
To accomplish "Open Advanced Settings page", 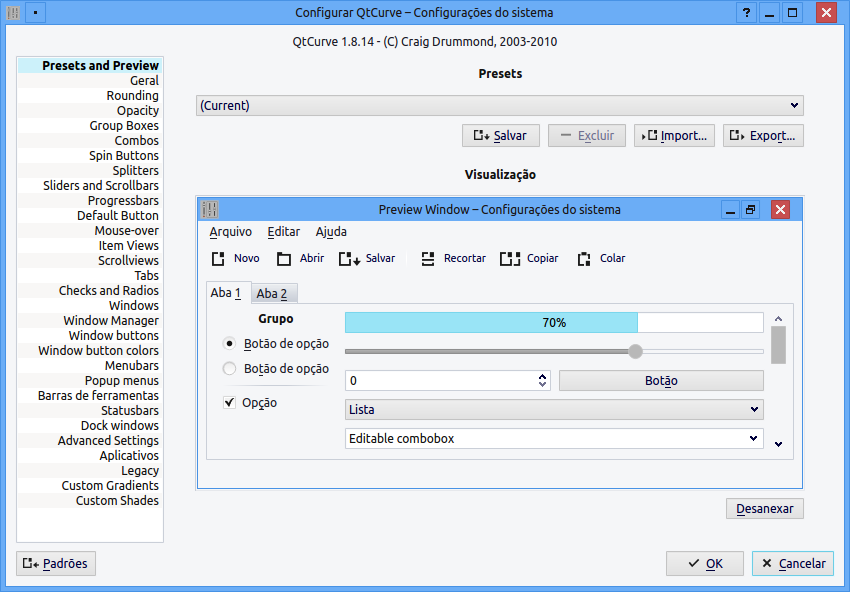I will tap(89, 441).
